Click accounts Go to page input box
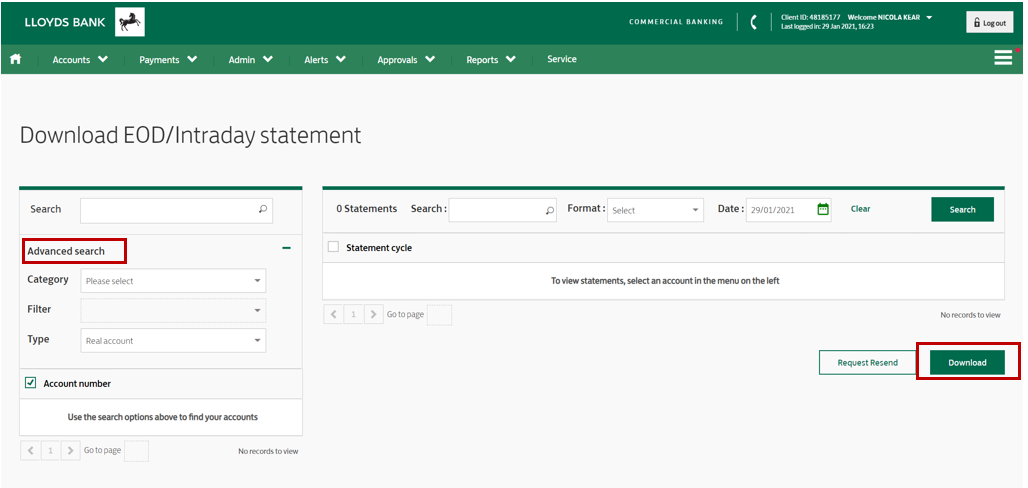 [x=136, y=451]
